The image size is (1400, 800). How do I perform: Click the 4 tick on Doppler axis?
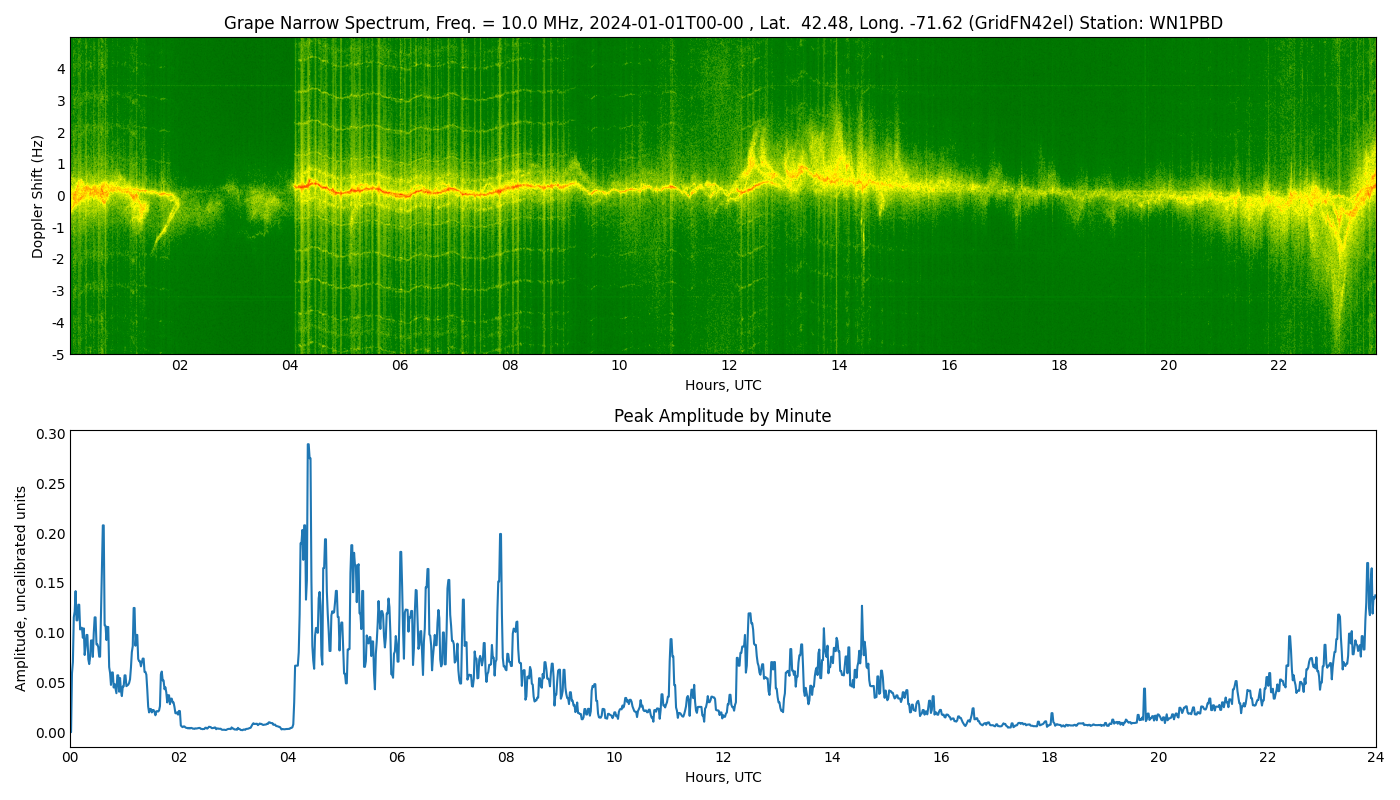click(x=61, y=69)
